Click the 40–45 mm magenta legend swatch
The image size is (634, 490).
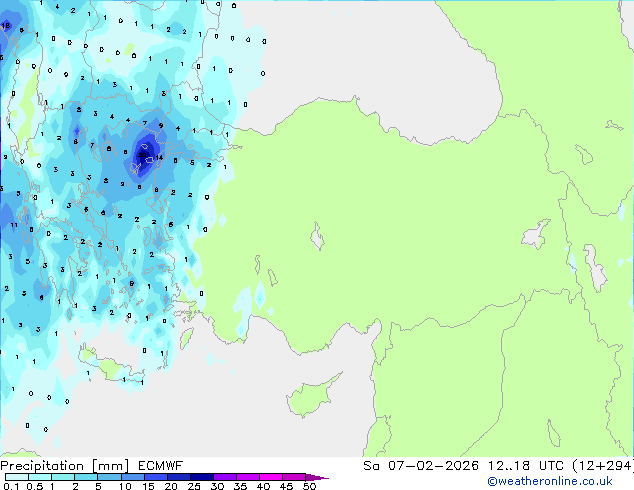click(271, 477)
